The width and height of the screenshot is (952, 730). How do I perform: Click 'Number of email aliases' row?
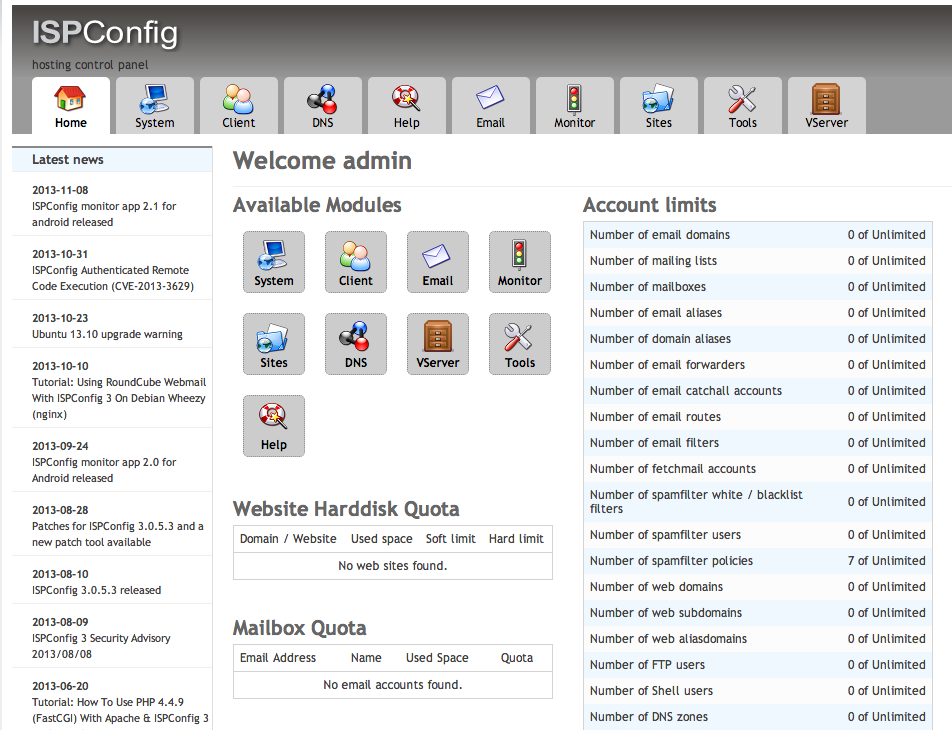pos(758,313)
